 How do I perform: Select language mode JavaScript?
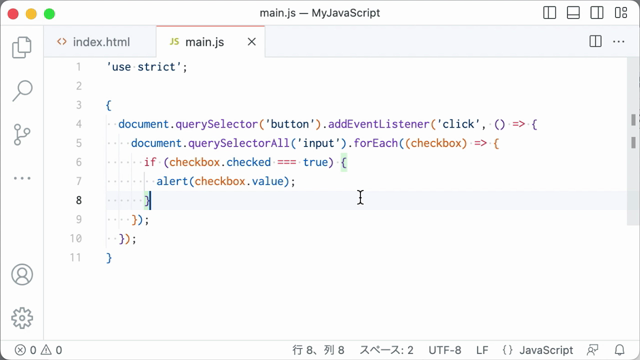[x=546, y=350]
